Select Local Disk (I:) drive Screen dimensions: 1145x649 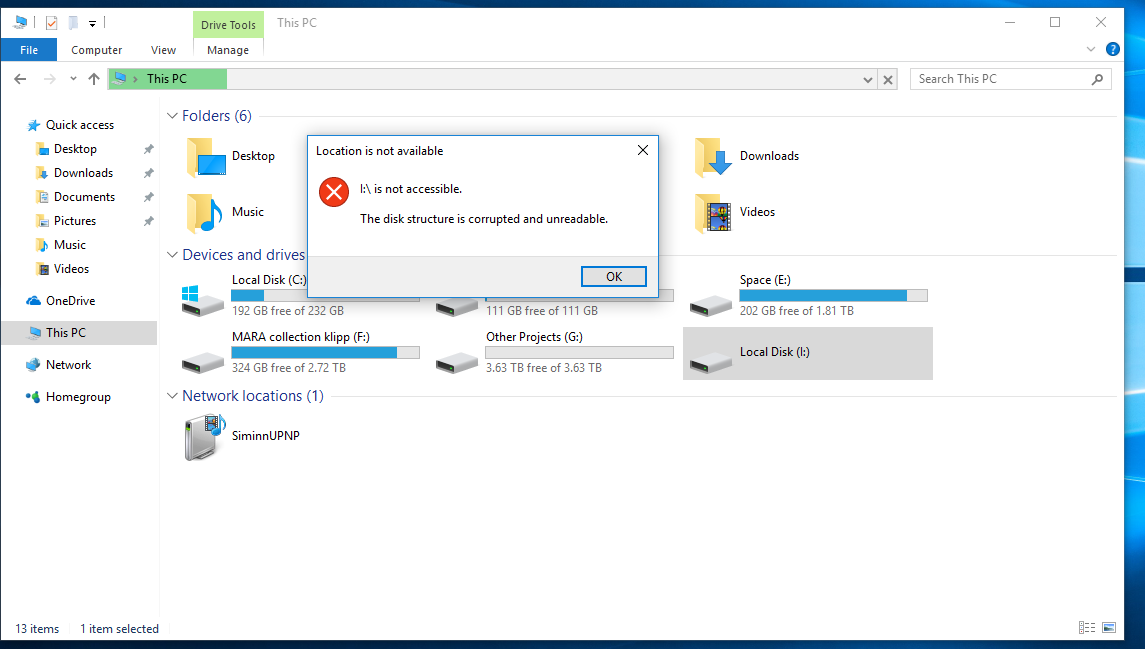774,352
